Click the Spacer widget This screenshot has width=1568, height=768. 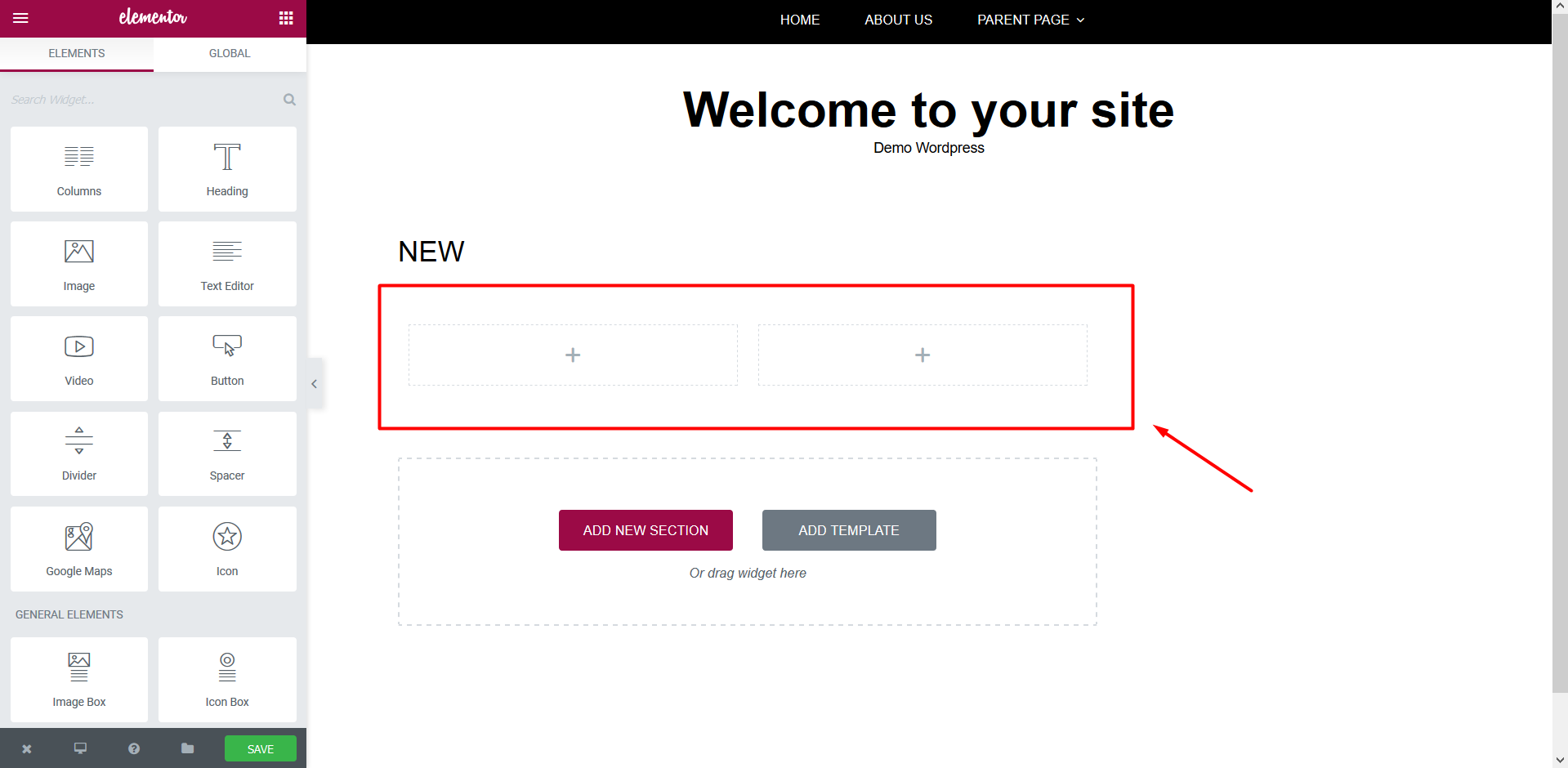click(x=227, y=453)
